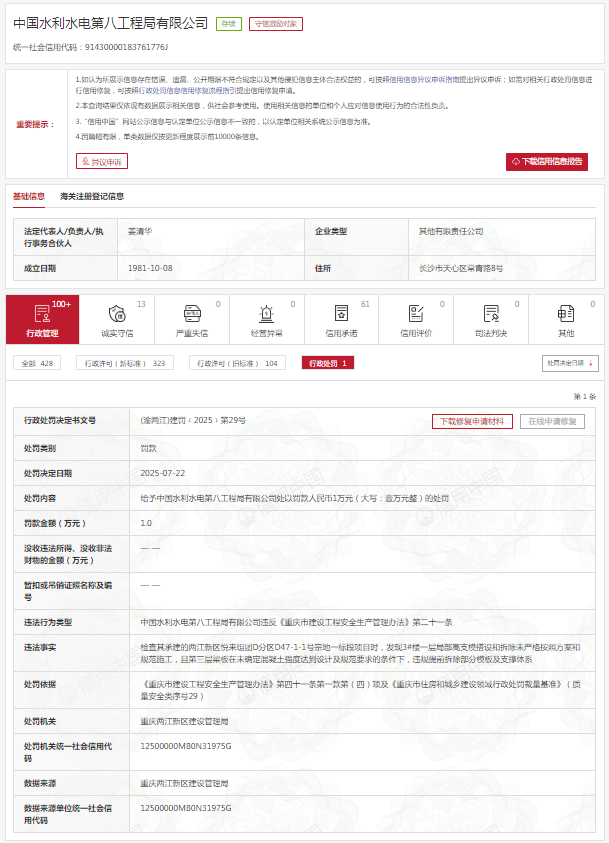Image resolution: width=609 pixels, height=843 pixels.
Task: Select the enterprise type 其他有限责任公司
Action: [x=451, y=231]
